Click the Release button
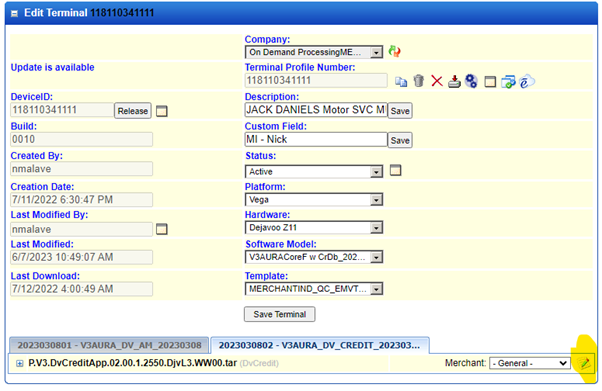 [132, 111]
